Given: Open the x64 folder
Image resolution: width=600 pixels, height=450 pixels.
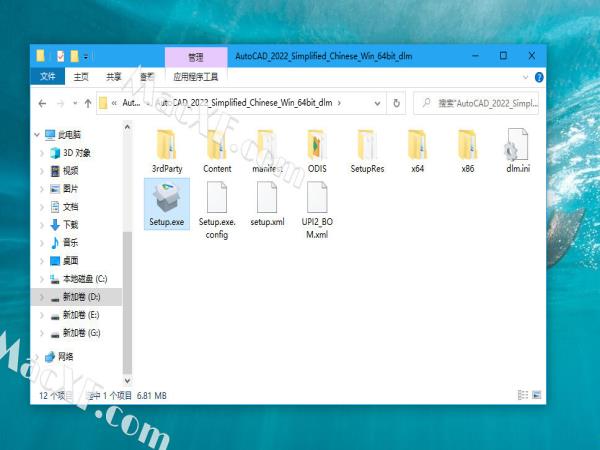Looking at the screenshot, I should (417, 151).
